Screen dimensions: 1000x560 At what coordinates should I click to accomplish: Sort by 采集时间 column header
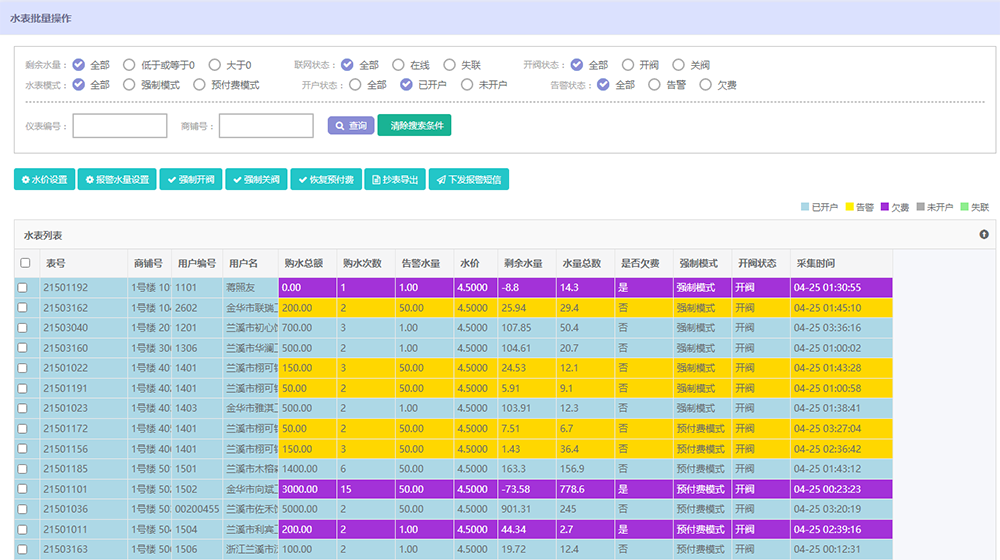click(x=815, y=263)
